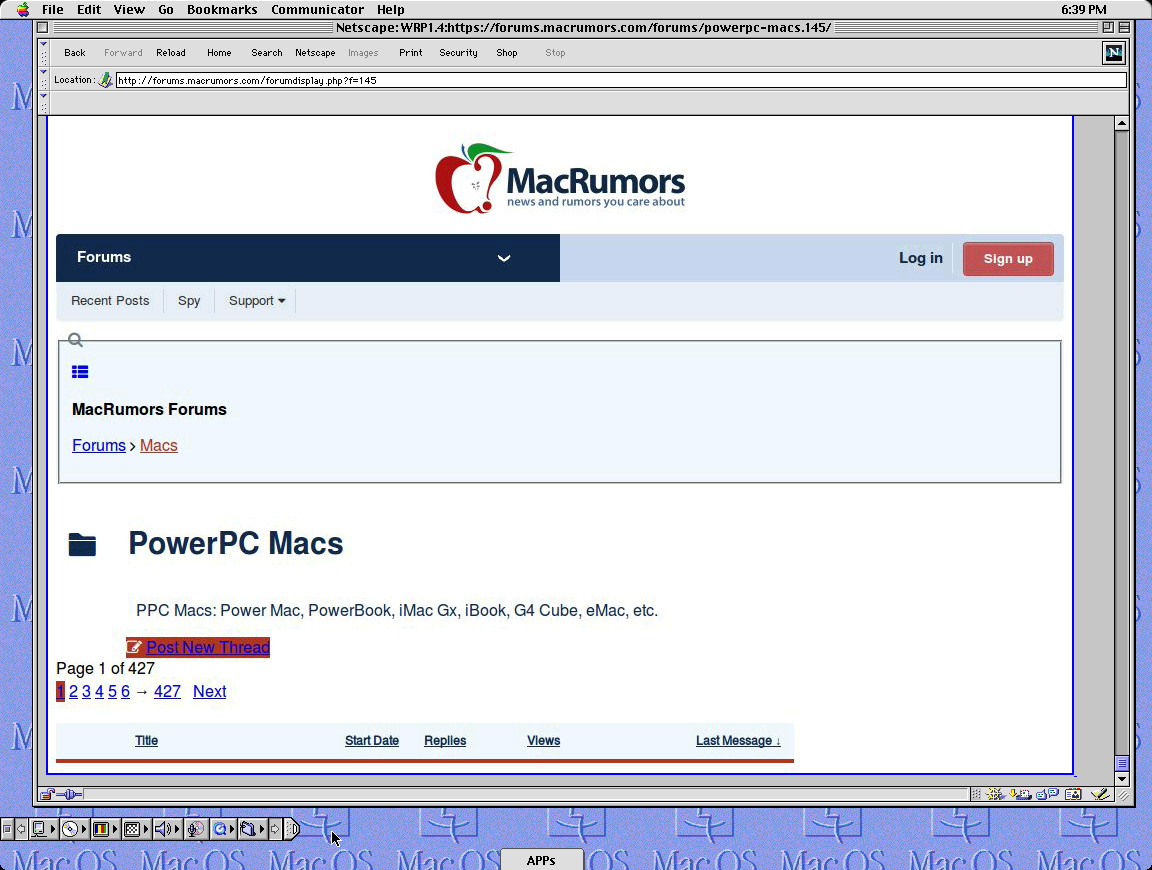This screenshot has height=870, width=1152.
Task: Click the PowerPC Macs folder icon
Action: [82, 544]
